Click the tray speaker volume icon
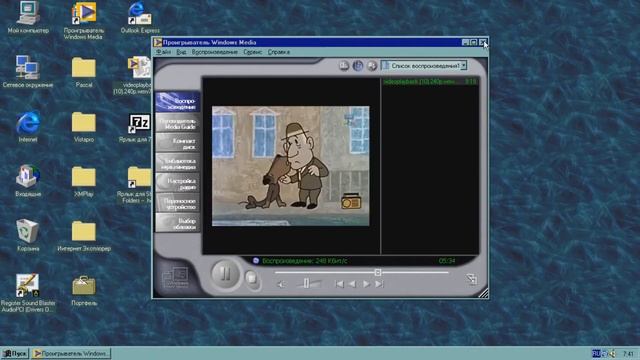Screen dimensions: 640x360 pos(612,354)
